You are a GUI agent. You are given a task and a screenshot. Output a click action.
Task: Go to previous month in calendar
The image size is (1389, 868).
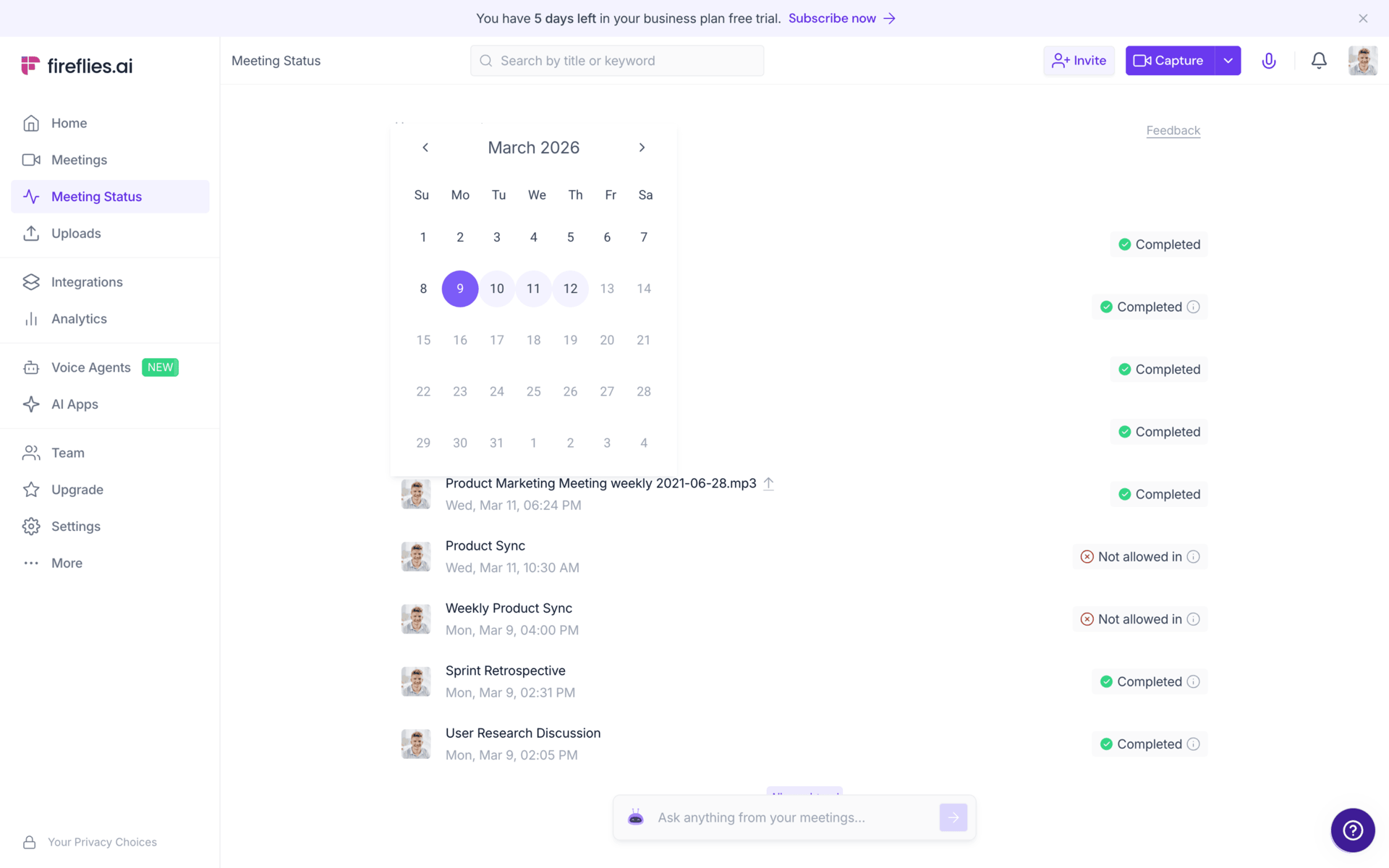(425, 148)
